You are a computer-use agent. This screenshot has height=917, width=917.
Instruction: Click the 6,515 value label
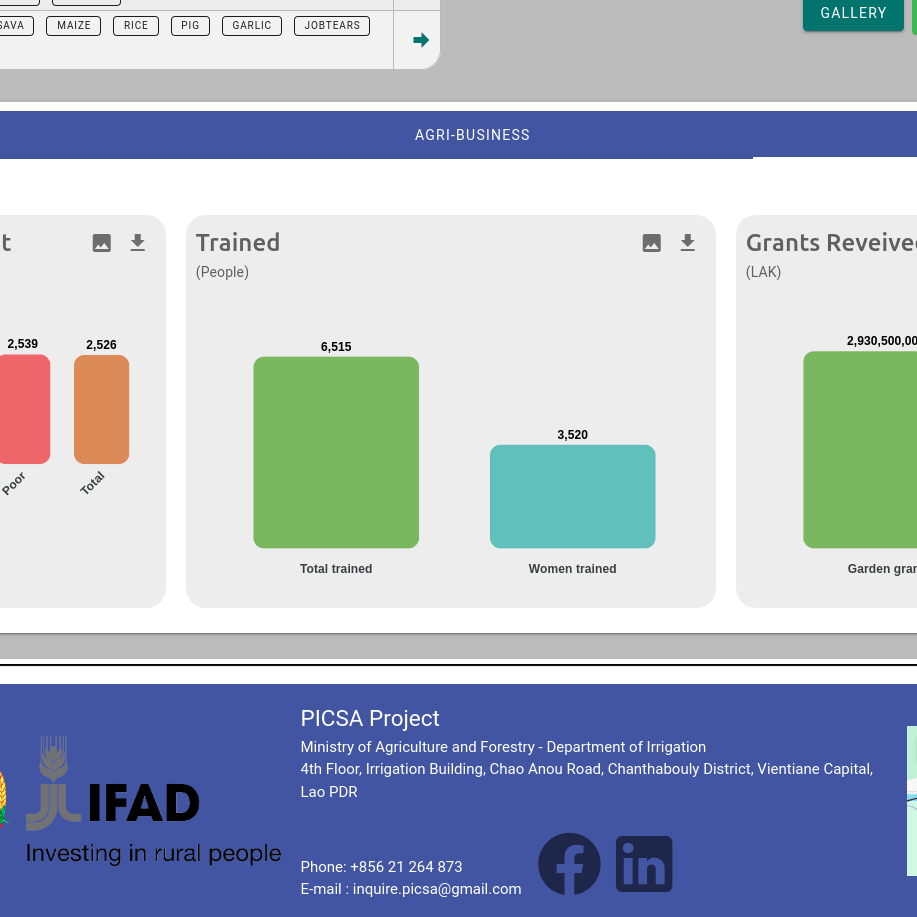point(336,347)
